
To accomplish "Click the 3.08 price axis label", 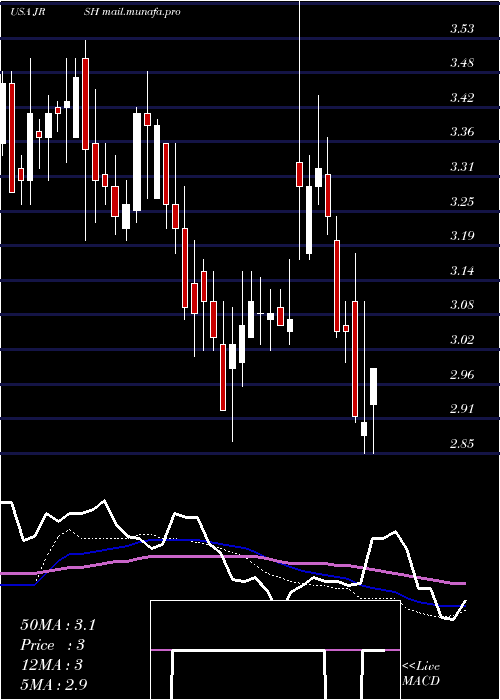I will [x=462, y=305].
